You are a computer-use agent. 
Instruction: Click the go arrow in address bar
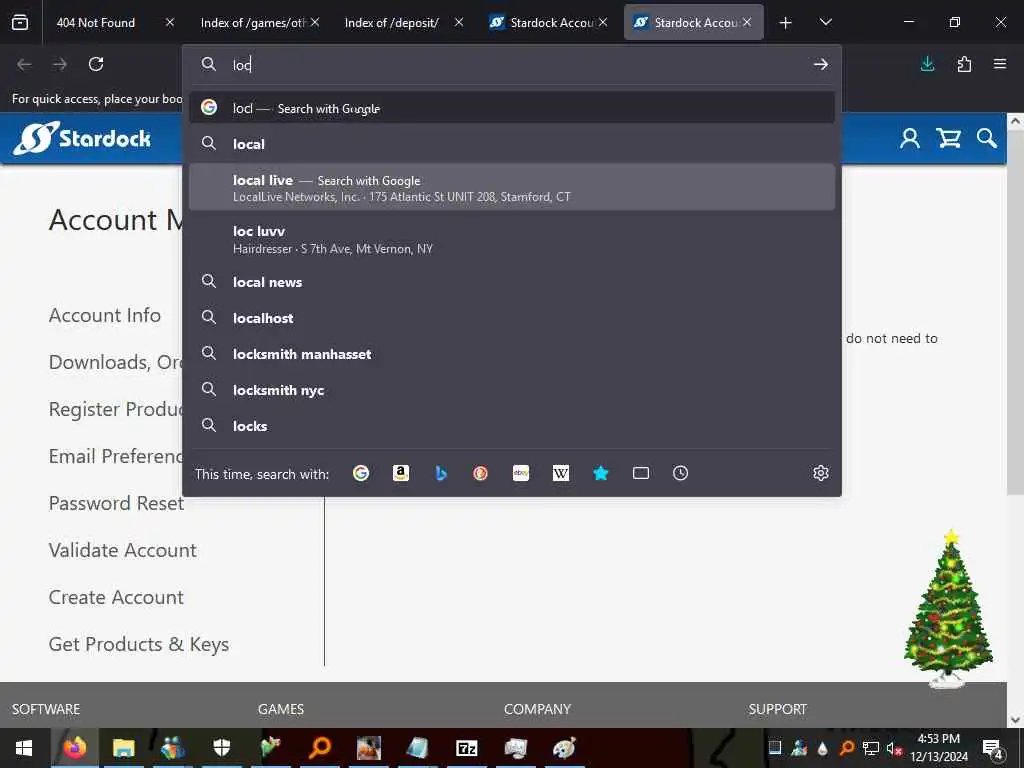(x=821, y=64)
